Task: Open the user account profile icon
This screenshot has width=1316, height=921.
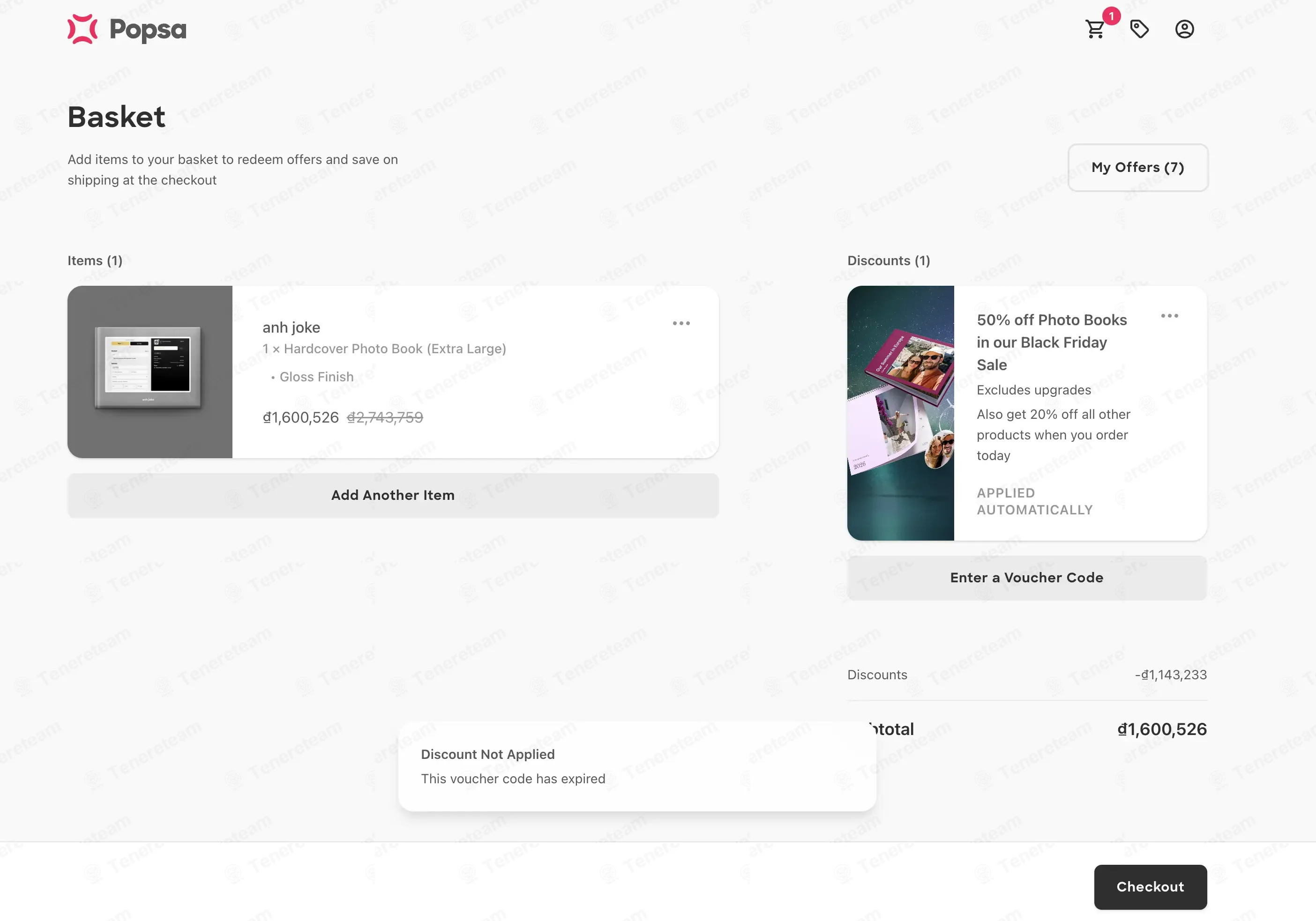Action: click(1184, 29)
